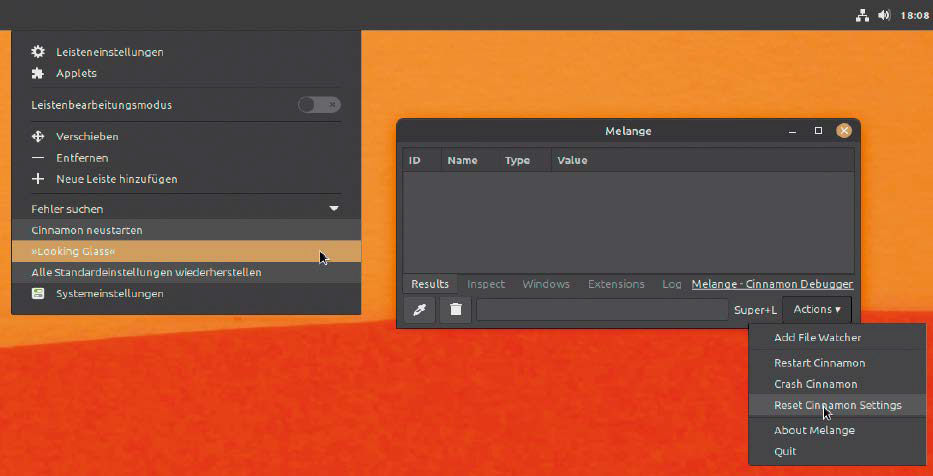Click the volume speaker icon
Screen dimensions: 933x476
(x=884, y=15)
